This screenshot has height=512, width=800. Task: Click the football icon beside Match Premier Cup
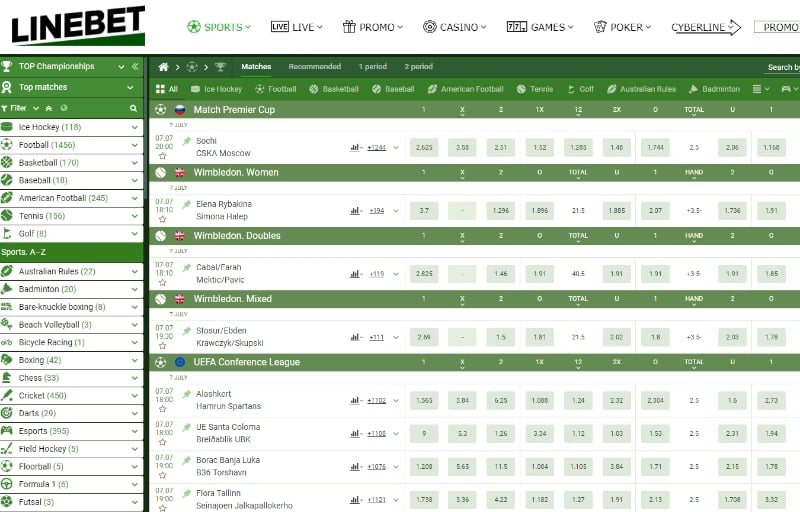click(161, 110)
